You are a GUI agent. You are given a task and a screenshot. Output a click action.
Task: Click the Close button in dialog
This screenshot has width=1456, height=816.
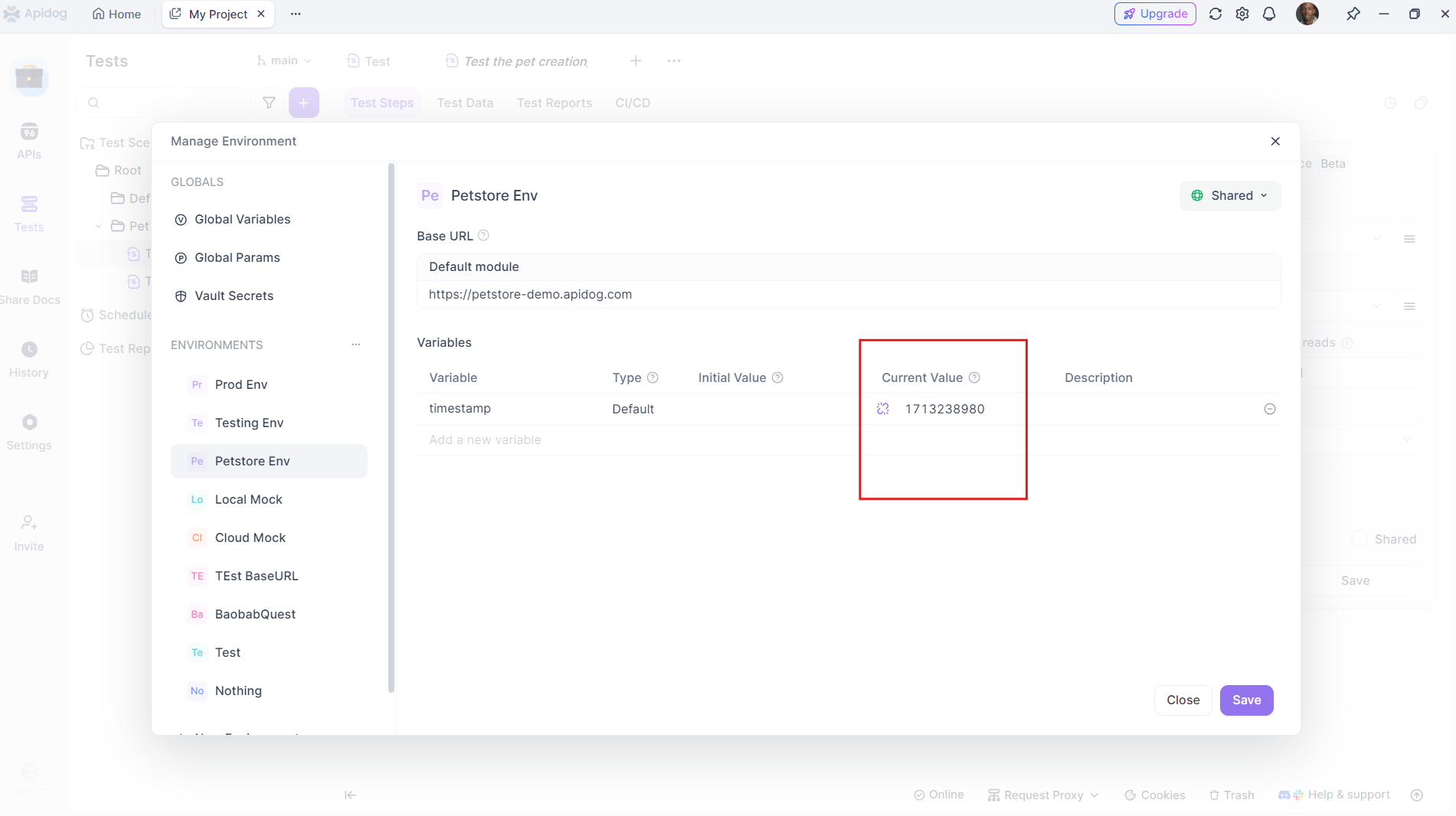(1183, 700)
